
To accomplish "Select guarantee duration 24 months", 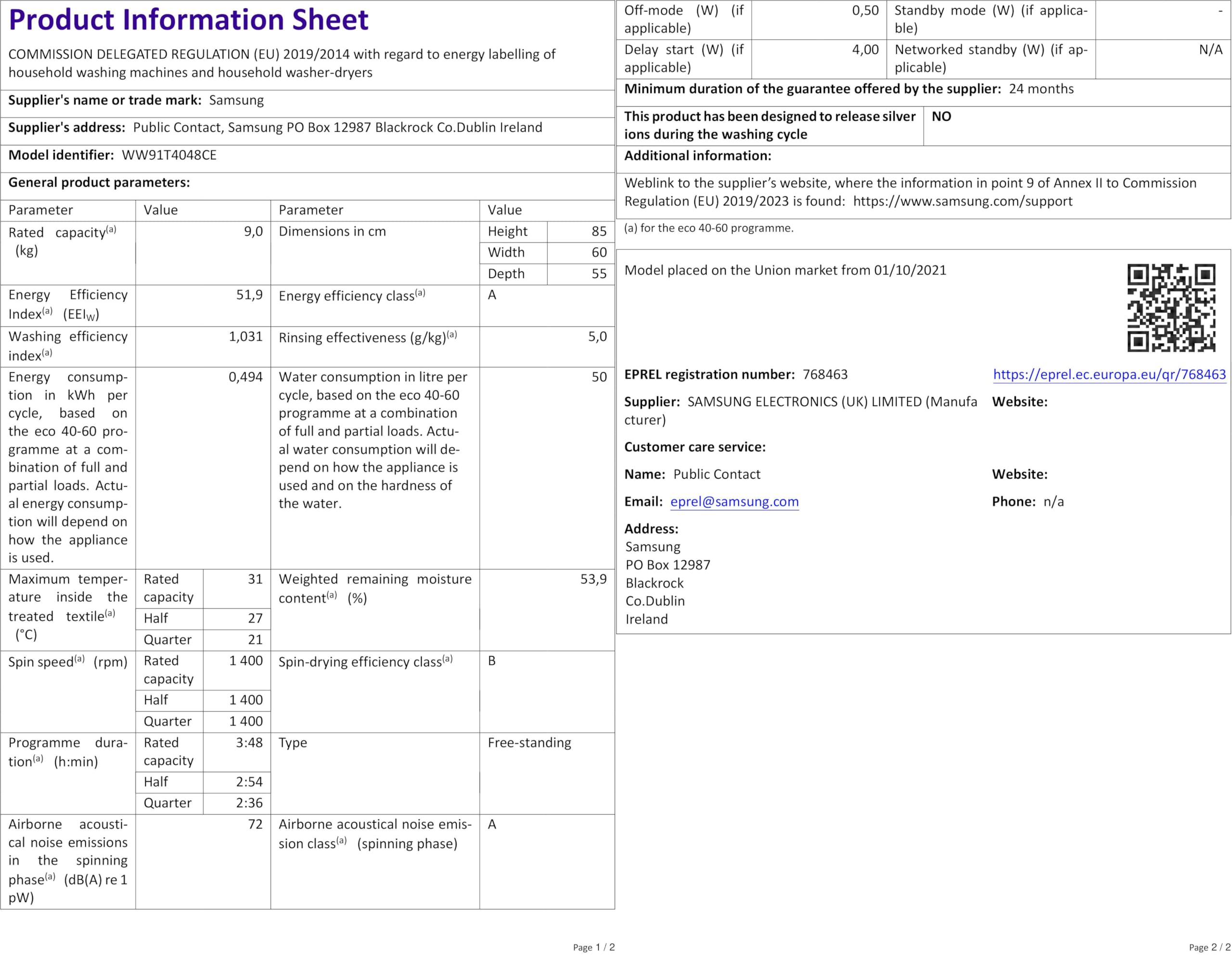I will (1041, 89).
